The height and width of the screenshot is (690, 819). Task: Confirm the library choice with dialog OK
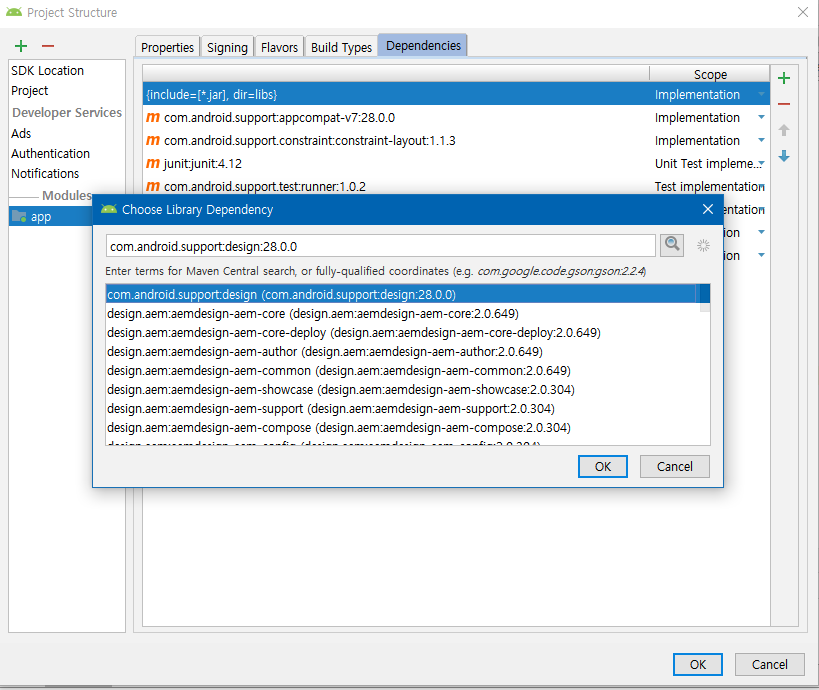point(603,466)
